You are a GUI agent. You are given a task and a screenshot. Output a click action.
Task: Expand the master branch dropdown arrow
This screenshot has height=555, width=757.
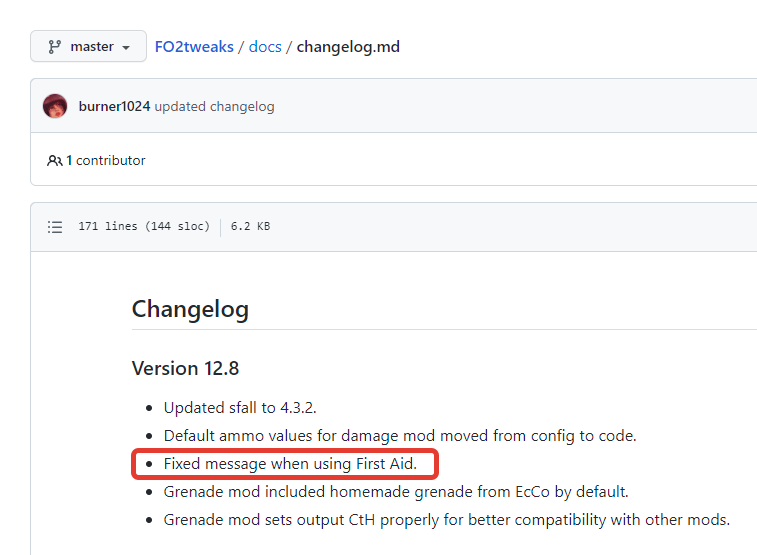126,48
